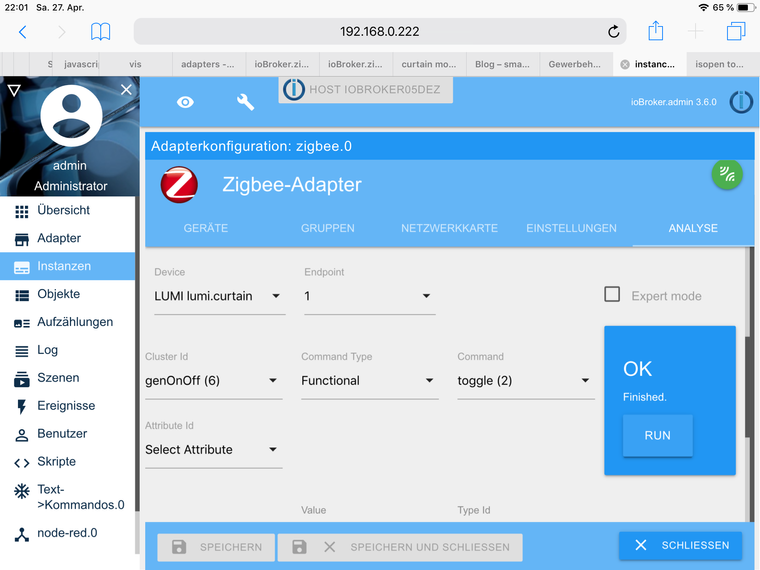Viewport: 760px width, 570px height.
Task: Click the Log lines icon
Action: pyautogui.click(x=21, y=351)
